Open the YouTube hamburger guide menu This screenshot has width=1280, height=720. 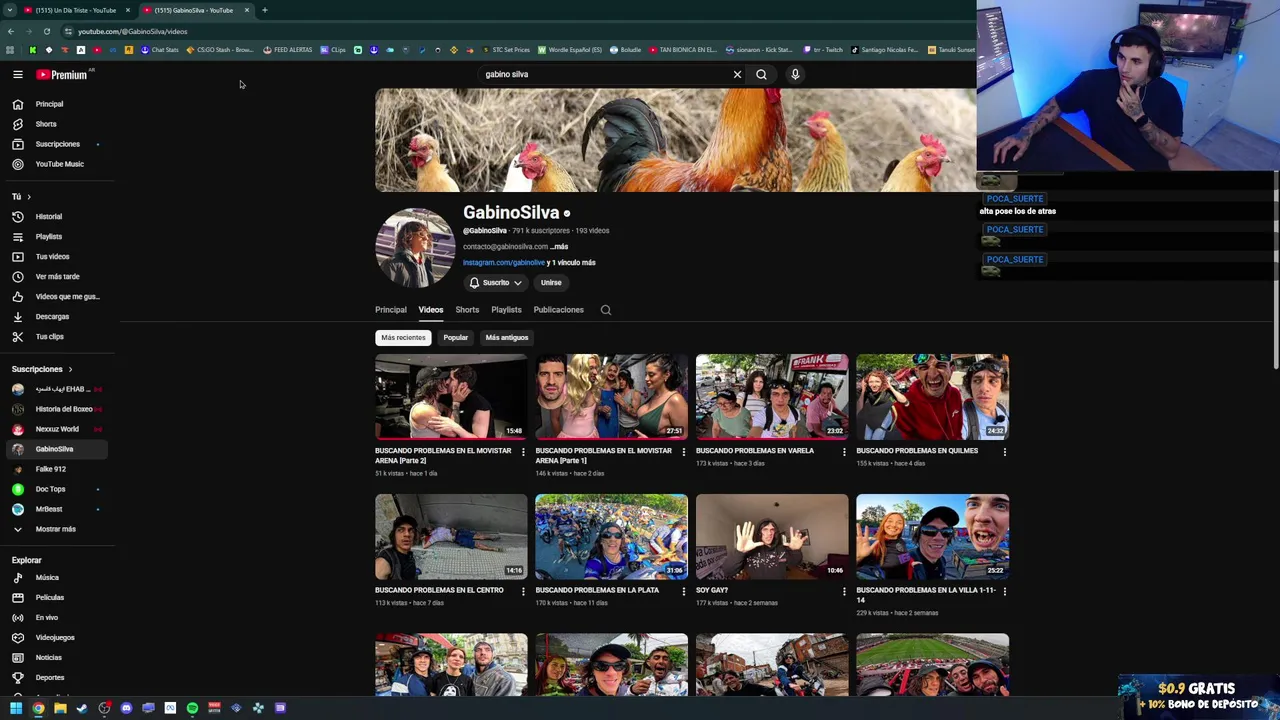(x=17, y=74)
